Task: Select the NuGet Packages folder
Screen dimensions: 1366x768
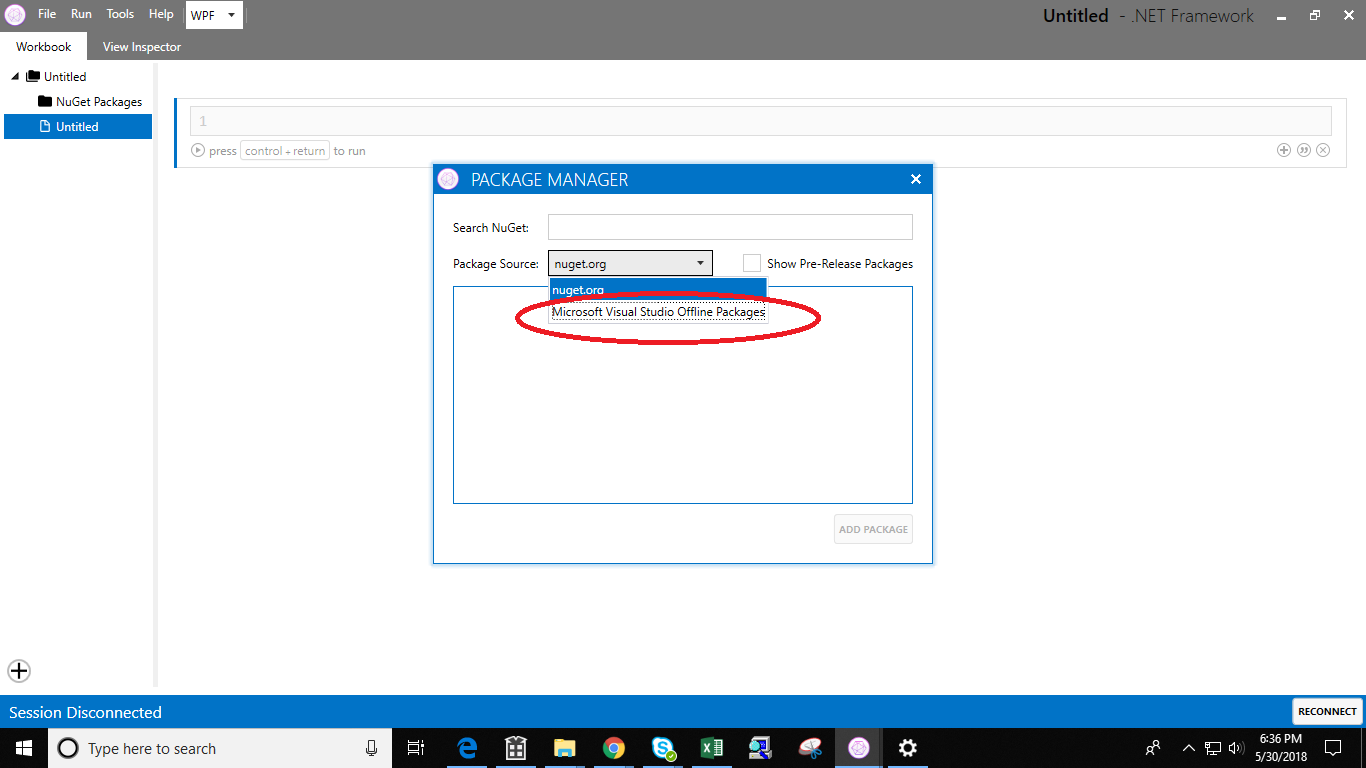Action: coord(90,101)
